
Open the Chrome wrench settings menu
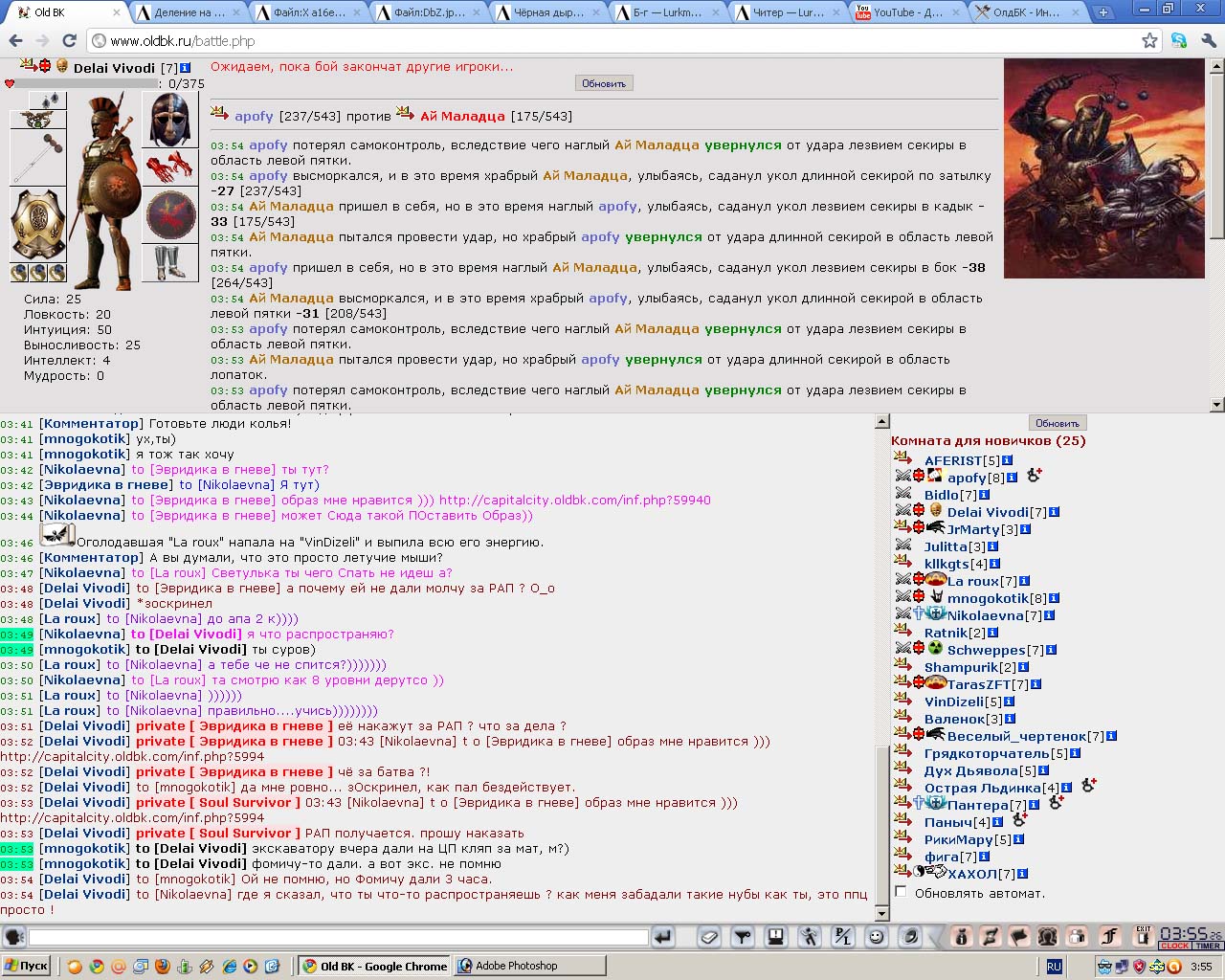[x=1208, y=40]
